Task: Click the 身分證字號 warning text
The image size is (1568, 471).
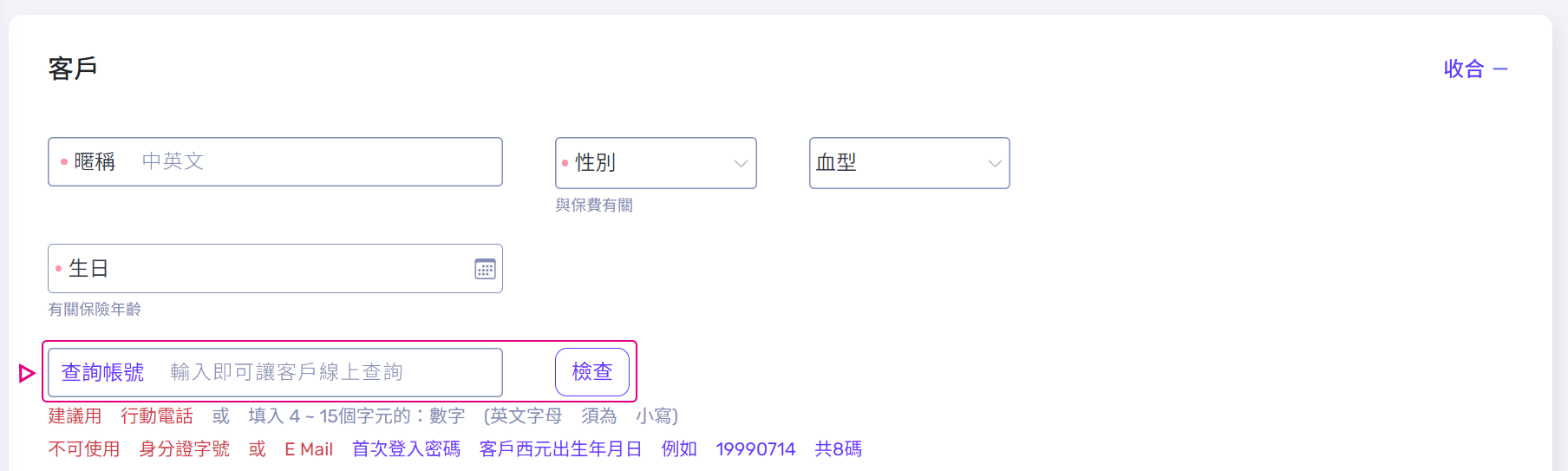Action: pyautogui.click(x=184, y=449)
